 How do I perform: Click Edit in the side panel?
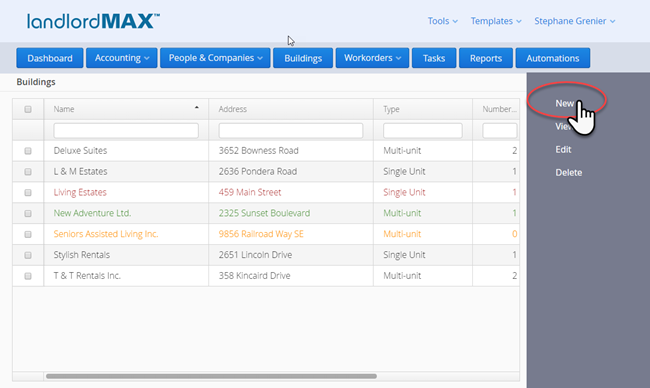pyautogui.click(x=563, y=149)
